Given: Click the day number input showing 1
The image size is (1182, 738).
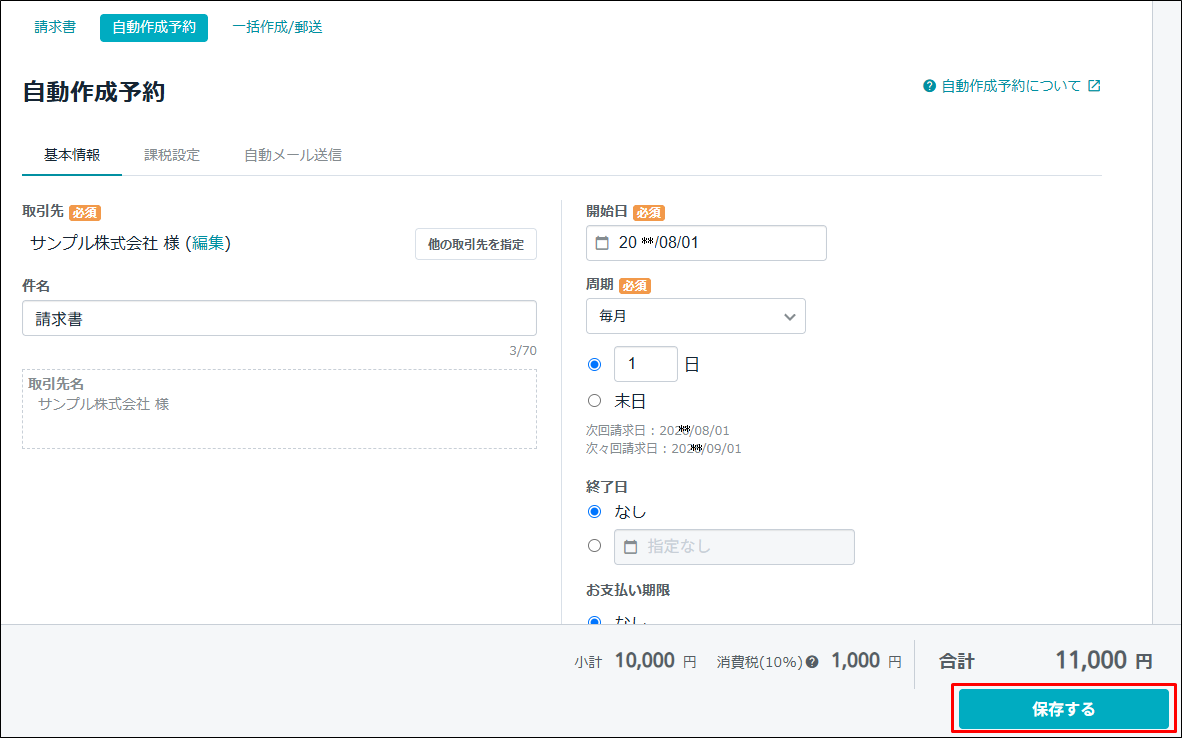Looking at the screenshot, I should click(646, 364).
